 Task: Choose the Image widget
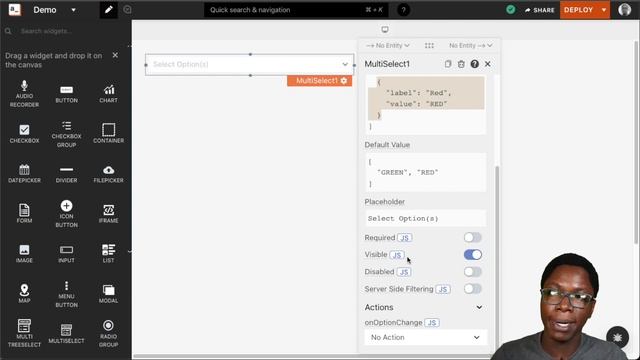pyautogui.click(x=24, y=253)
